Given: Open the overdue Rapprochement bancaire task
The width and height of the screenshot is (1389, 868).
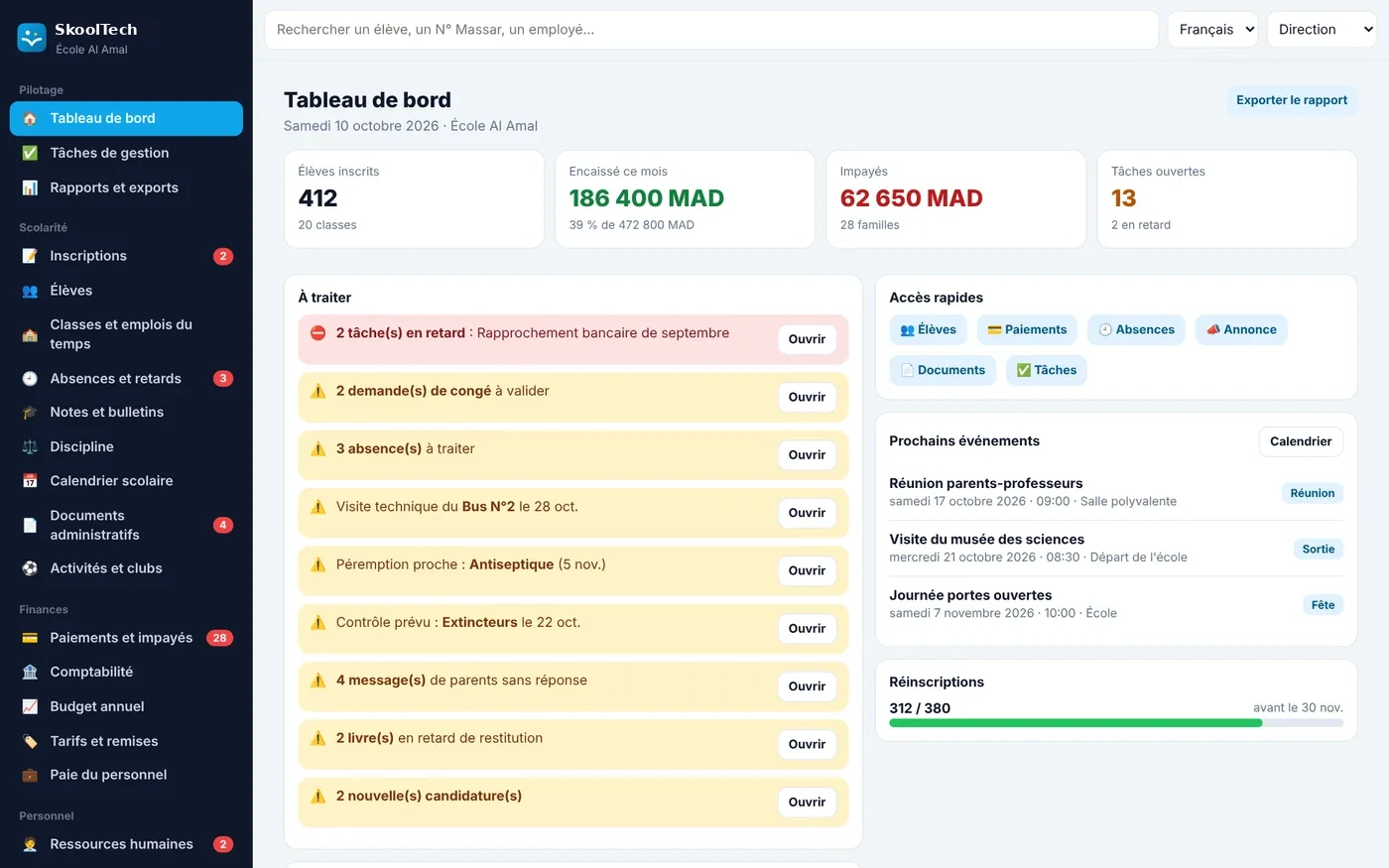Looking at the screenshot, I should [807, 339].
